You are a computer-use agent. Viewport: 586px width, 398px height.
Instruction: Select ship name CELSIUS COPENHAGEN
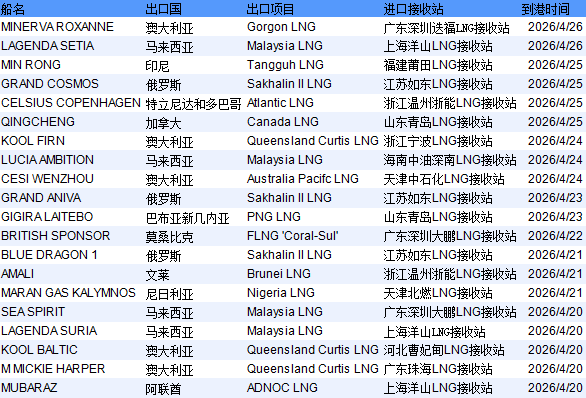[x=71, y=103]
